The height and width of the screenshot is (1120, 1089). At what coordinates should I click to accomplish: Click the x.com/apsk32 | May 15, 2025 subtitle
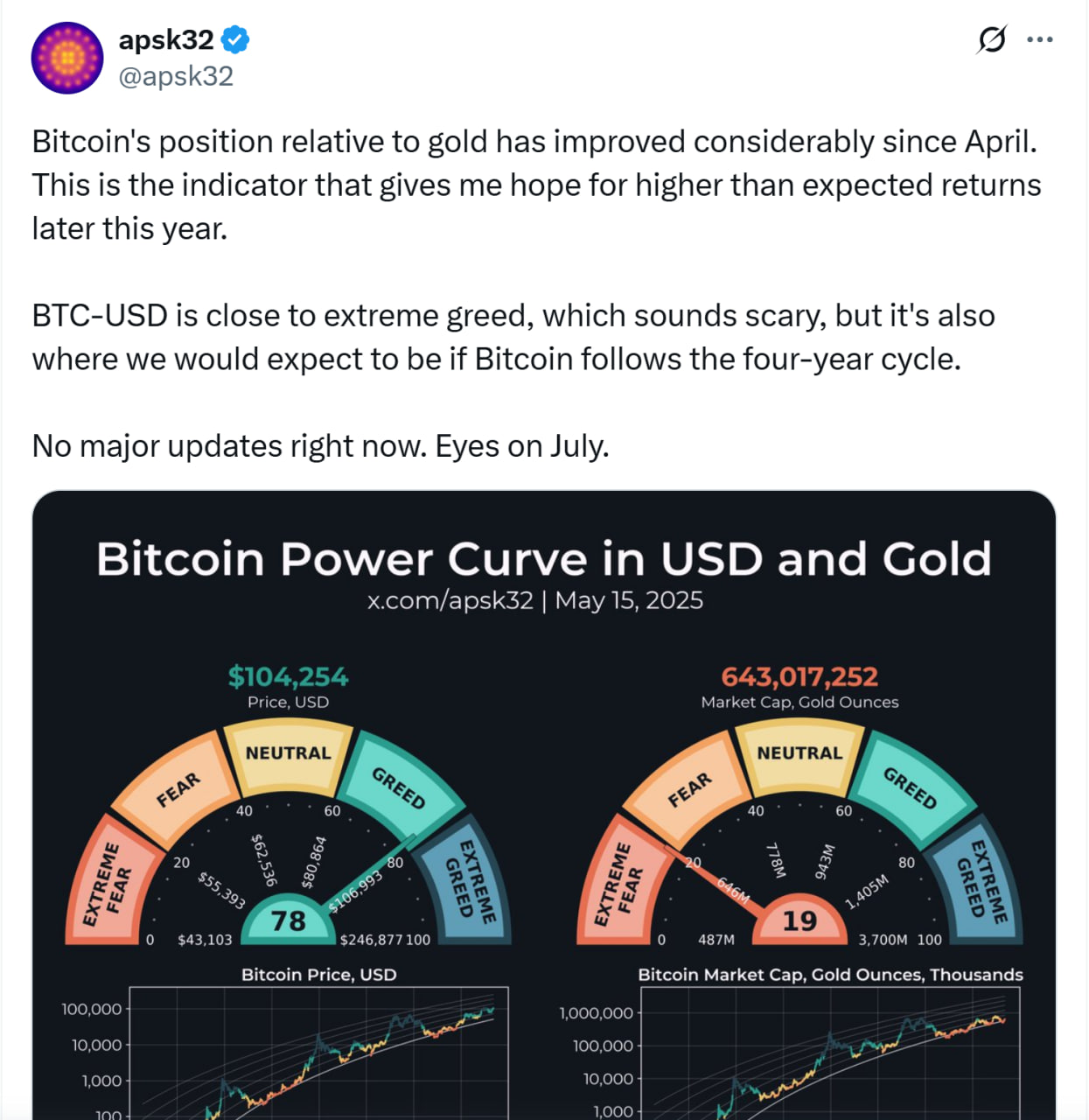pos(534,600)
